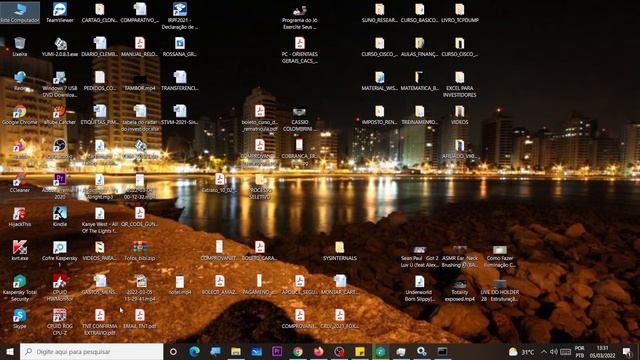Open the LIVRO_TCPDUMP folder
Image resolution: width=640 pixels, height=360 pixels.
pyautogui.click(x=460, y=13)
